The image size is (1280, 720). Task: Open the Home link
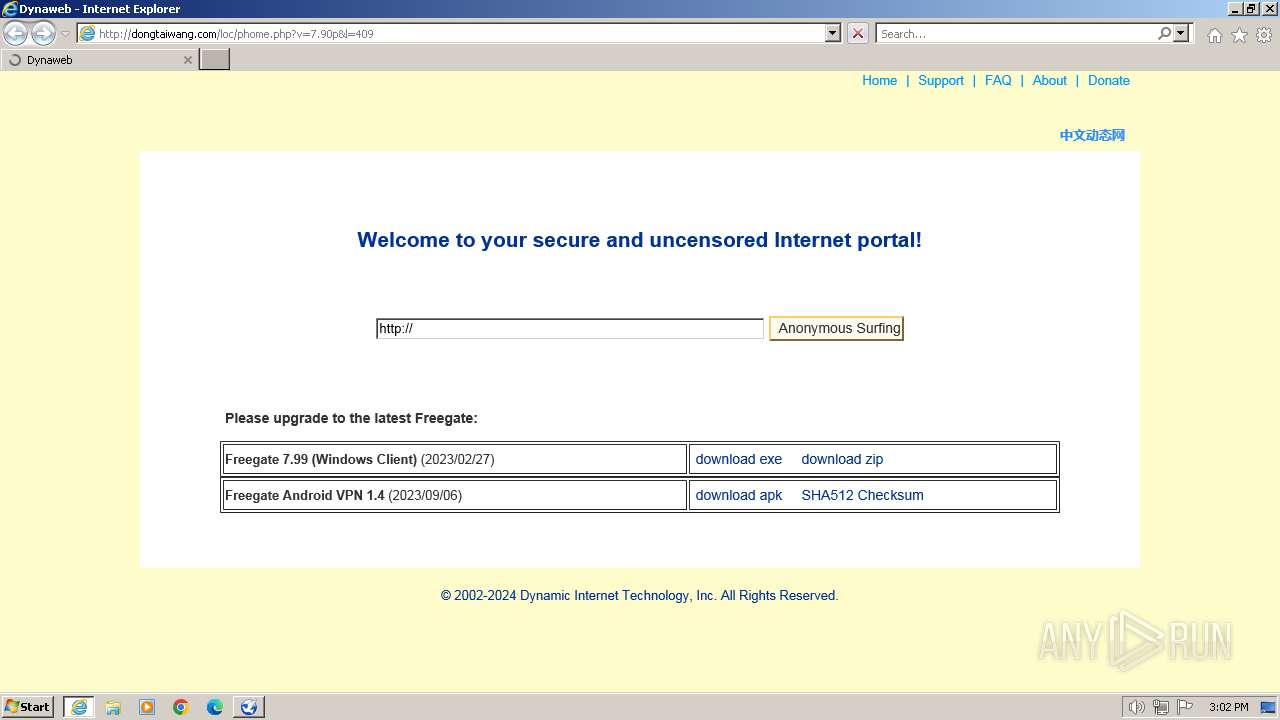[879, 81]
